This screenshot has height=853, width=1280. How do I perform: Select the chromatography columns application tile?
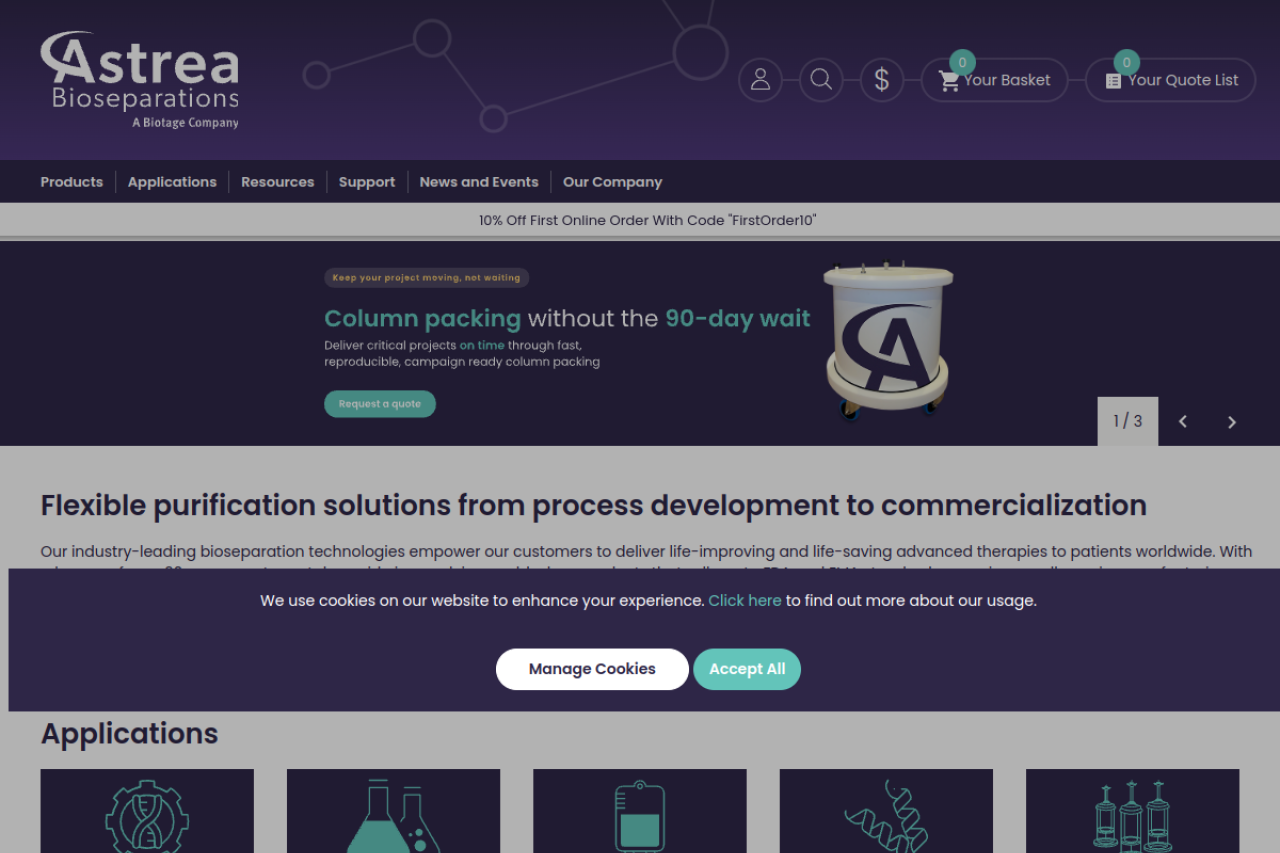click(x=1132, y=811)
